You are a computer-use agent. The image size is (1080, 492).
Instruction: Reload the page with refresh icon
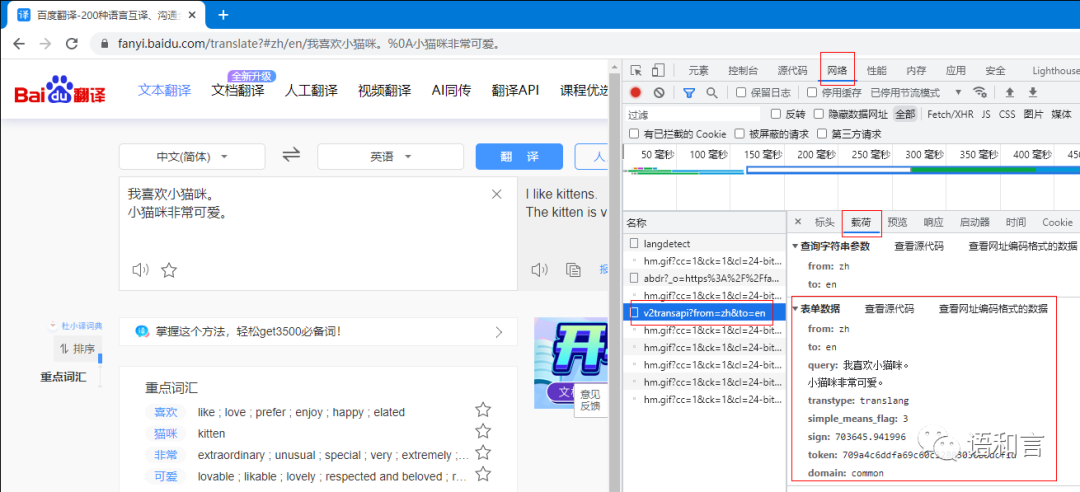tap(72, 43)
